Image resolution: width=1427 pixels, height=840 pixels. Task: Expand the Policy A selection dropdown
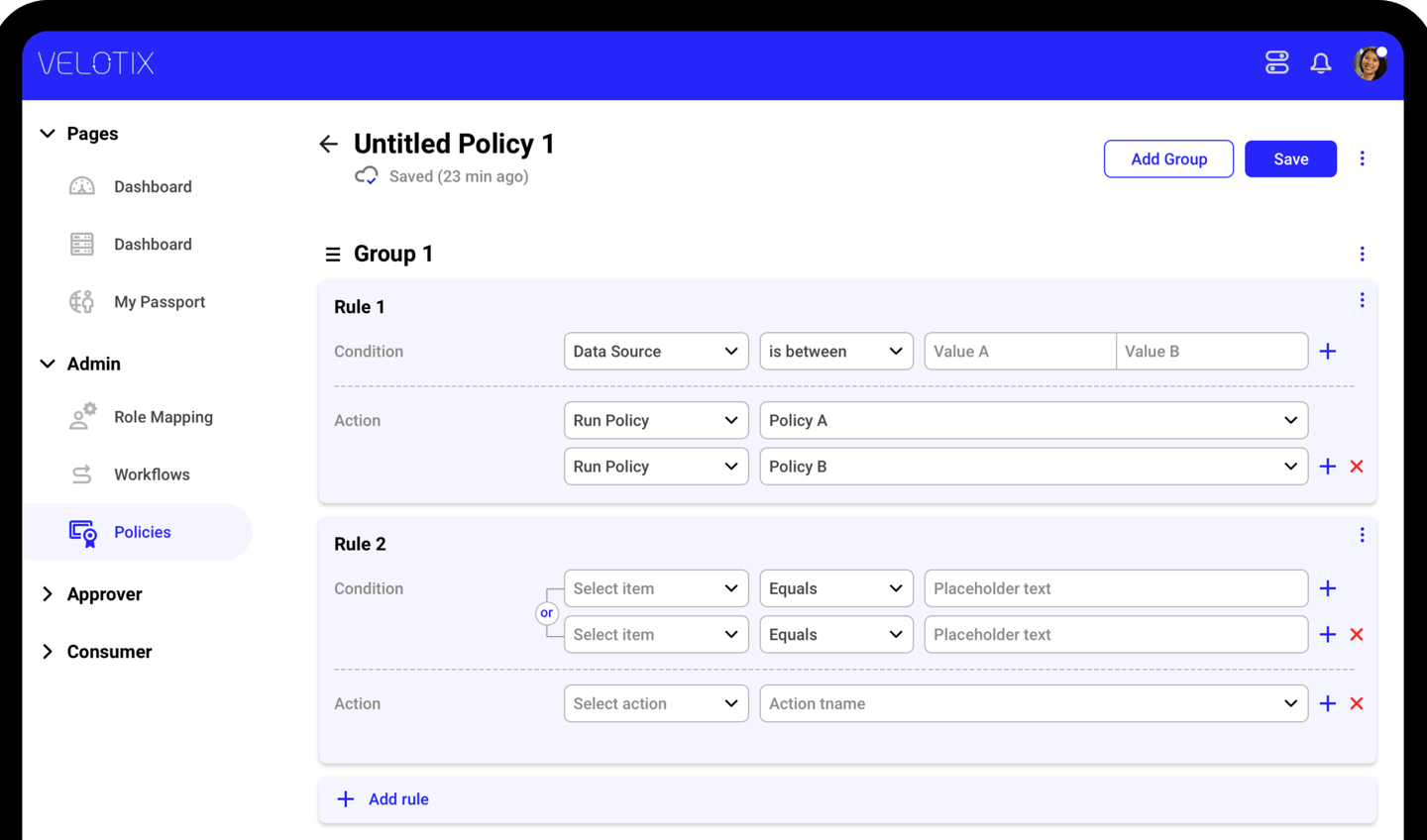[1033, 421]
